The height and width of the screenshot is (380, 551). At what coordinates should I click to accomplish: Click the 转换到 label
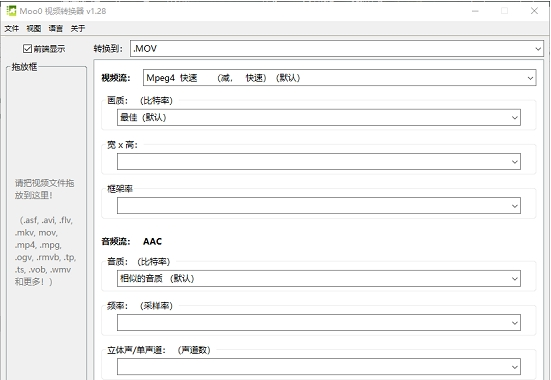point(108,49)
